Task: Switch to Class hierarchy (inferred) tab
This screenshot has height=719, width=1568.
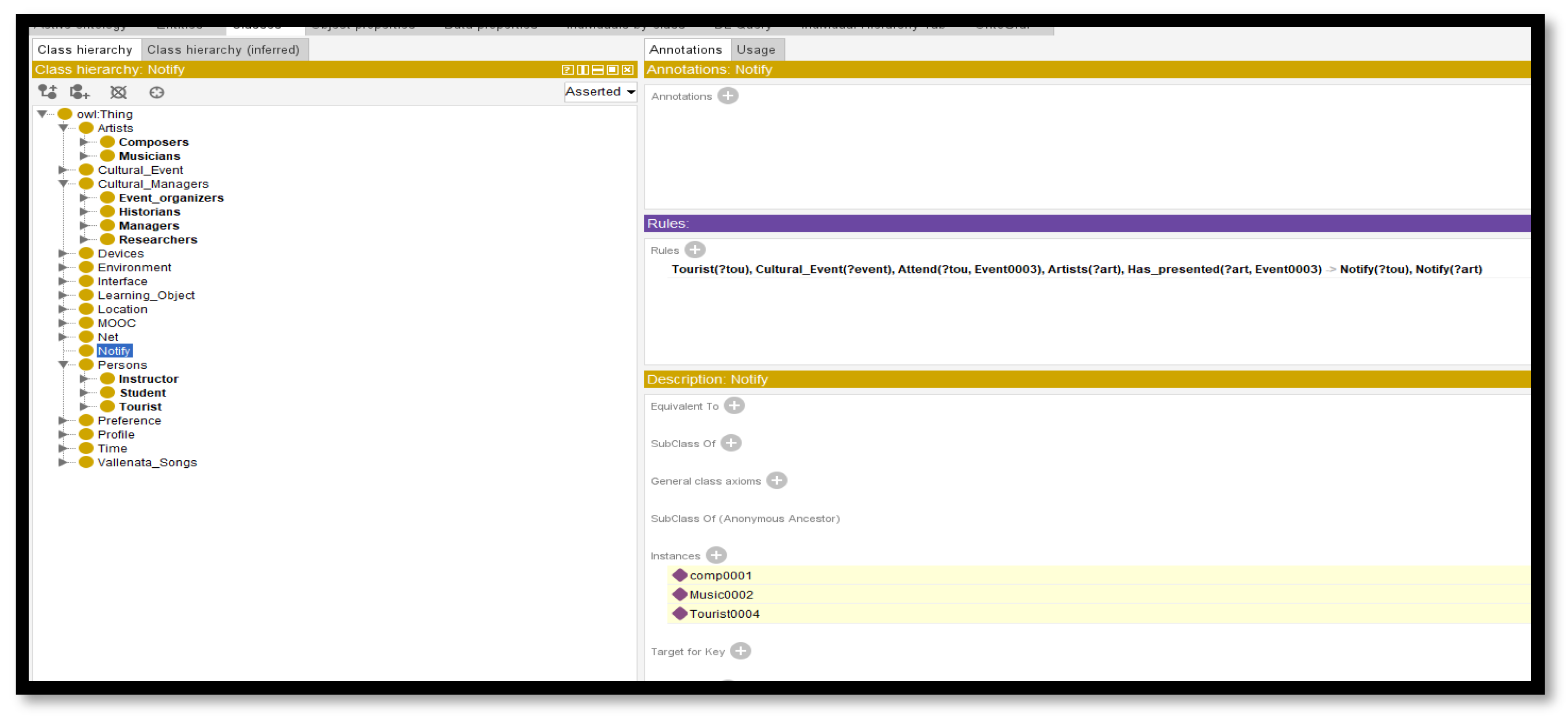Action: [x=223, y=49]
